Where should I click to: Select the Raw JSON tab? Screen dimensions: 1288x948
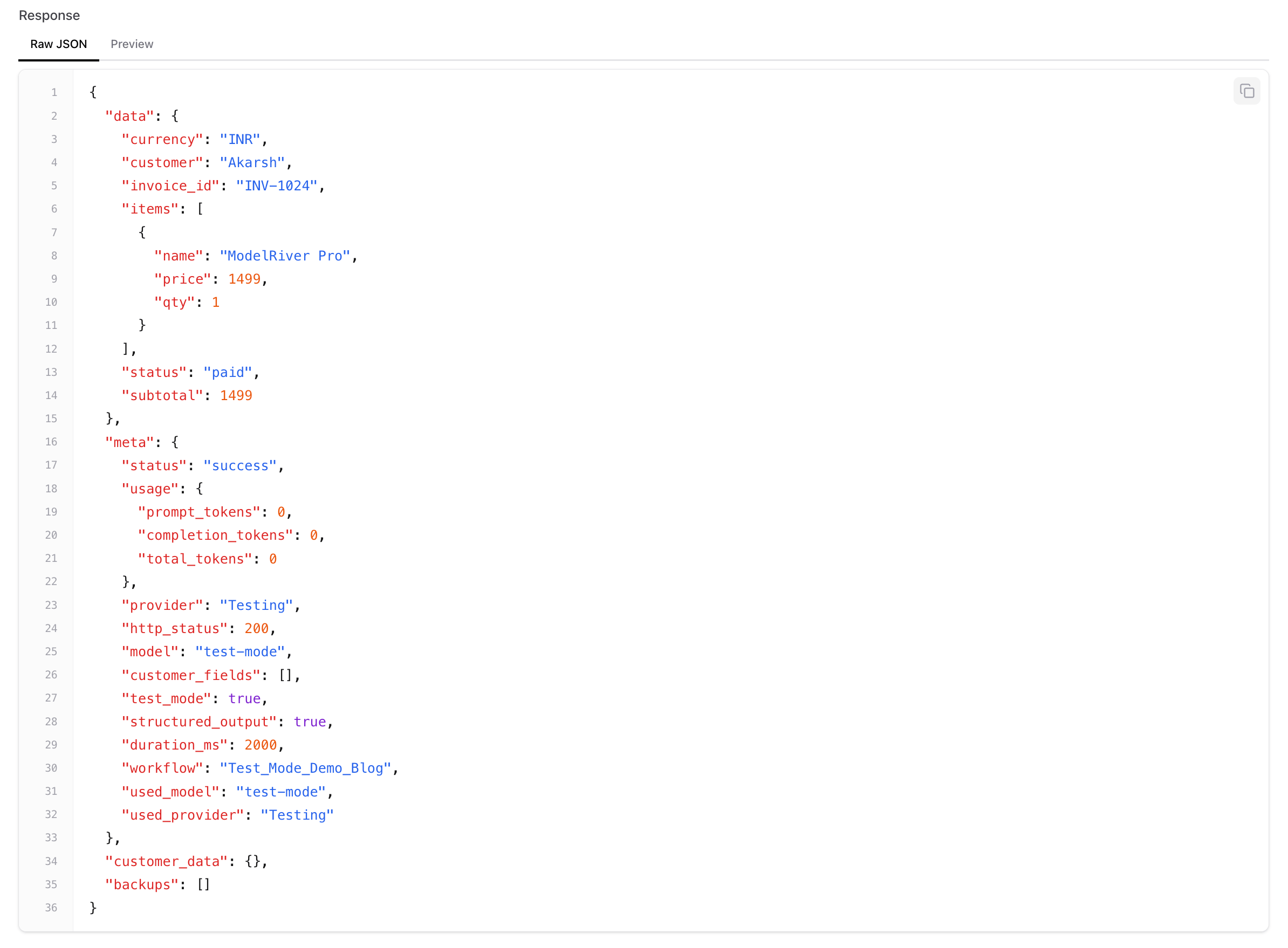(x=58, y=44)
